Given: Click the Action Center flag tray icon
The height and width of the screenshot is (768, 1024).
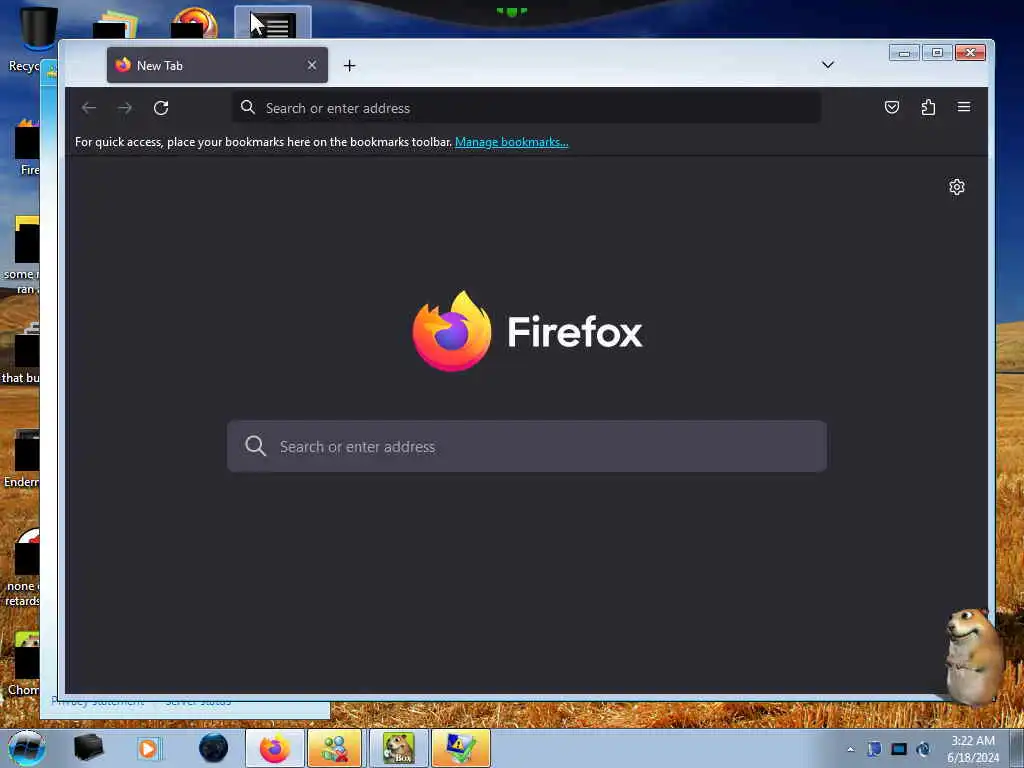Looking at the screenshot, I should click(x=874, y=748).
